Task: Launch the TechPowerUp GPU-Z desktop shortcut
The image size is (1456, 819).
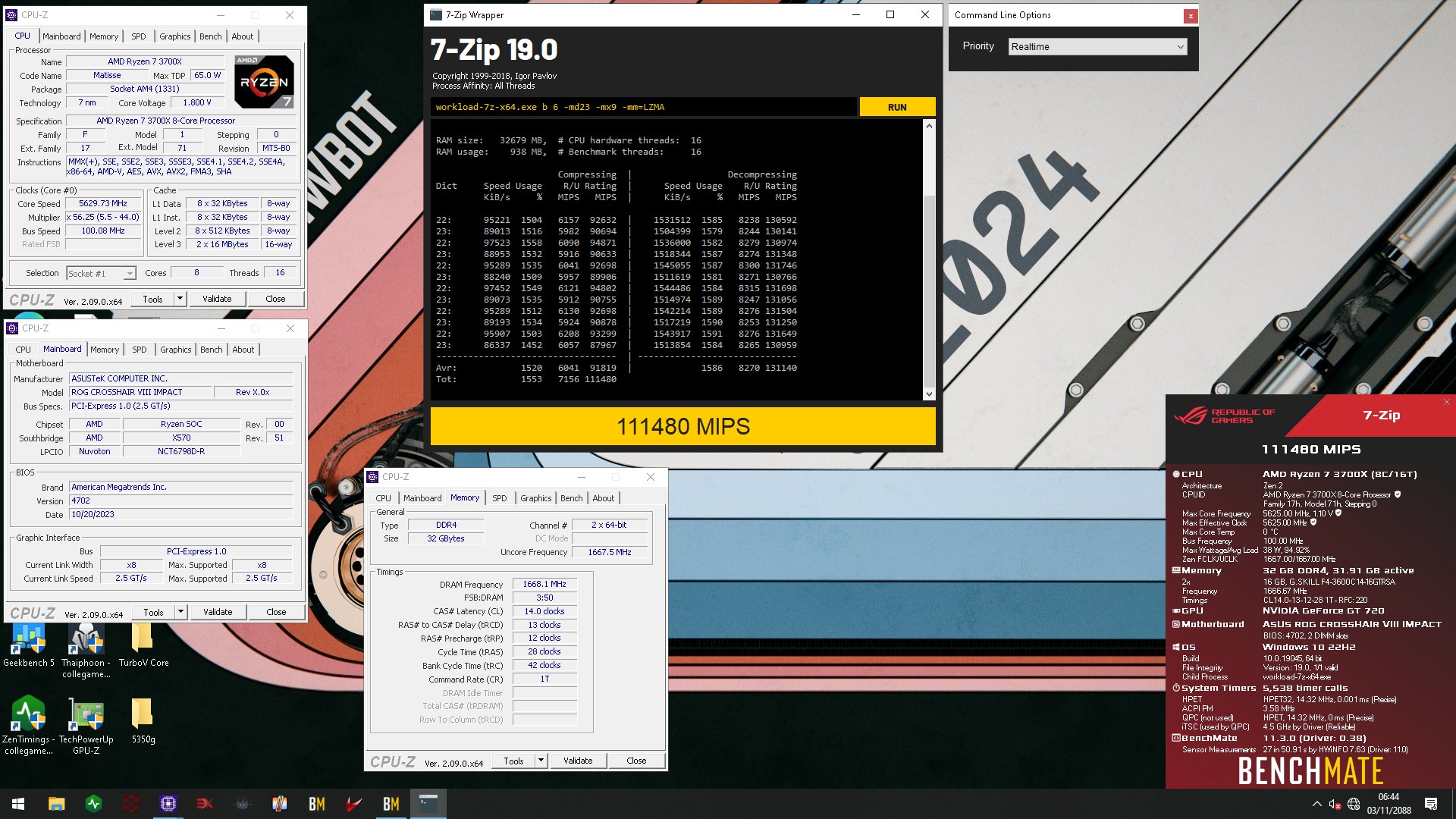Action: pos(86,726)
